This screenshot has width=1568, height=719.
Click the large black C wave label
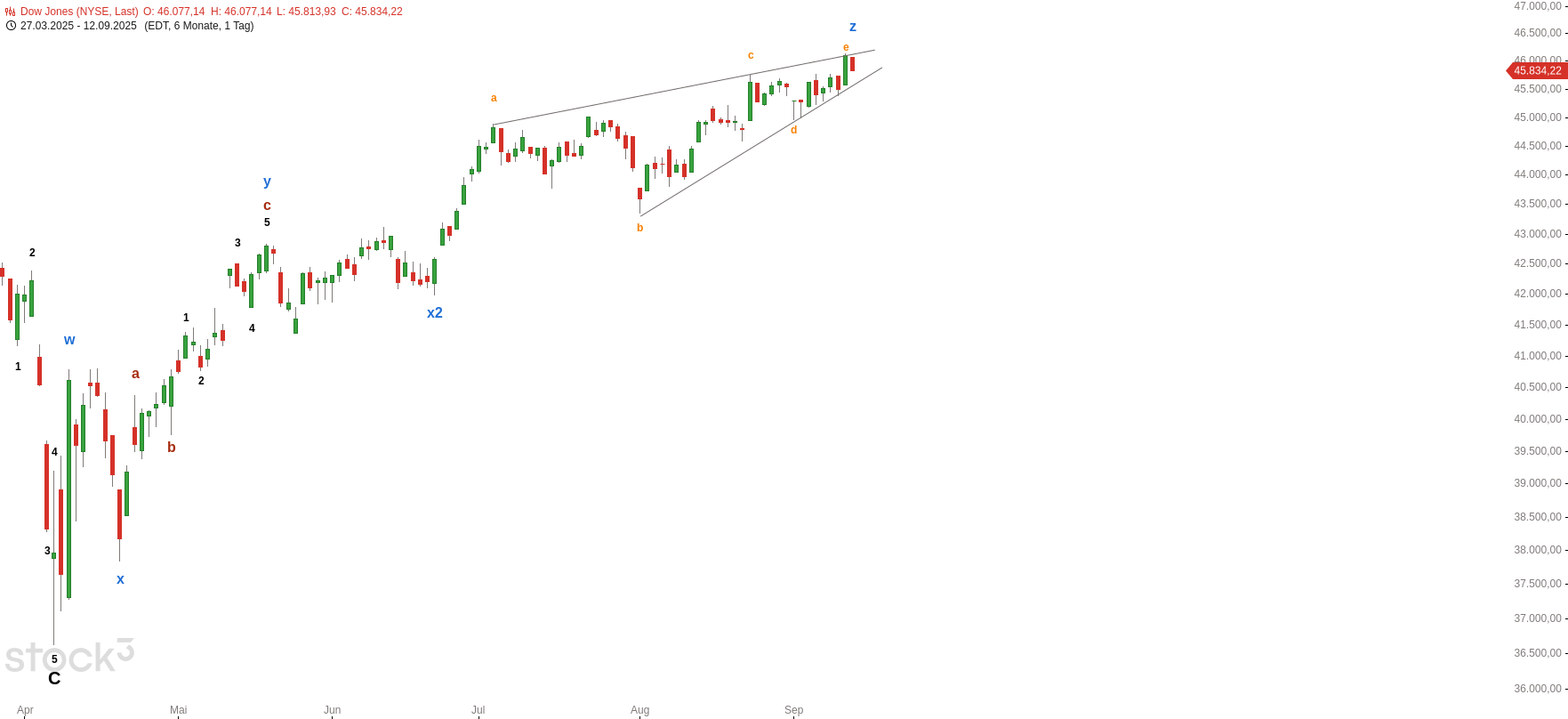[x=54, y=679]
